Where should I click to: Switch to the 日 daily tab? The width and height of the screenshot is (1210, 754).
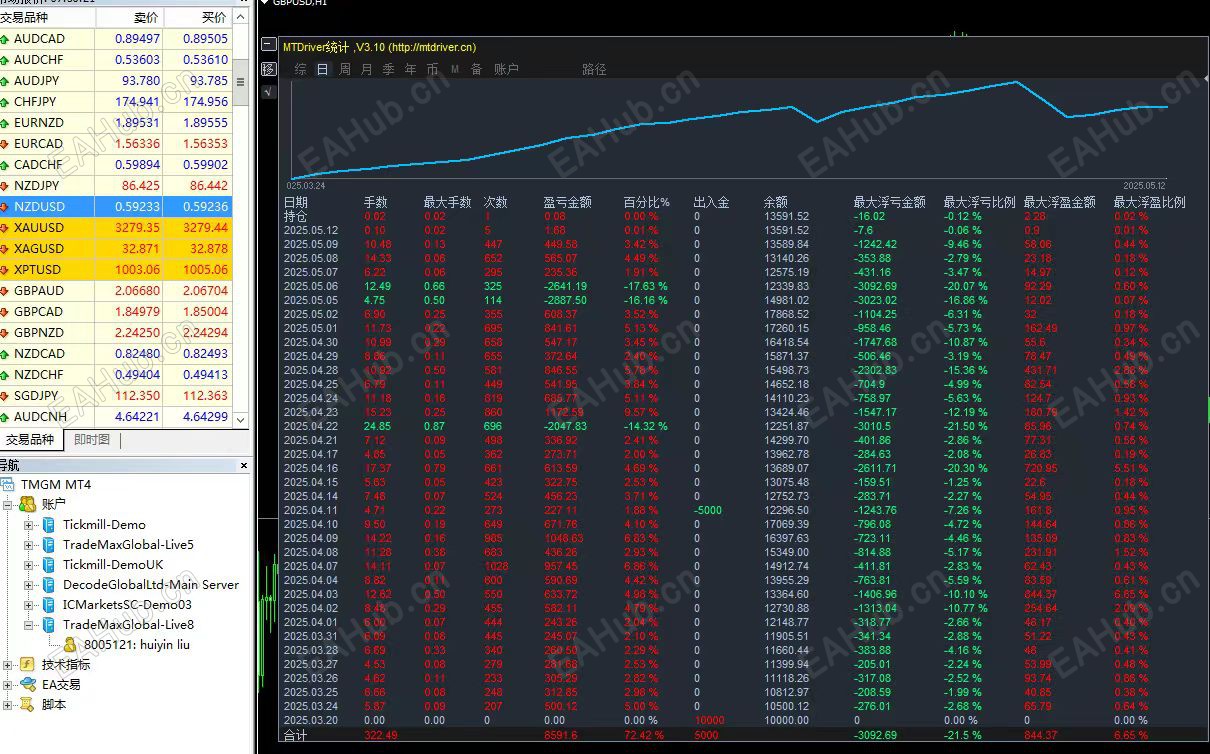click(322, 69)
